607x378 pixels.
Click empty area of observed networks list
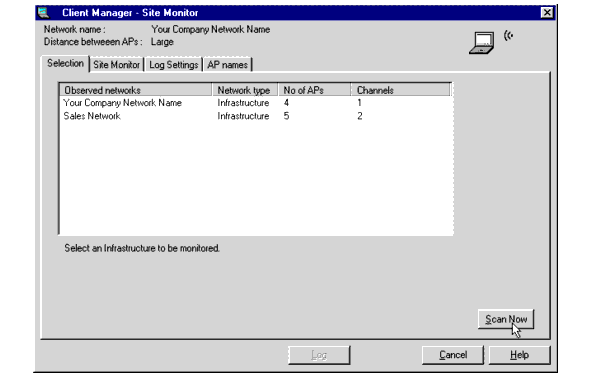click(255, 178)
